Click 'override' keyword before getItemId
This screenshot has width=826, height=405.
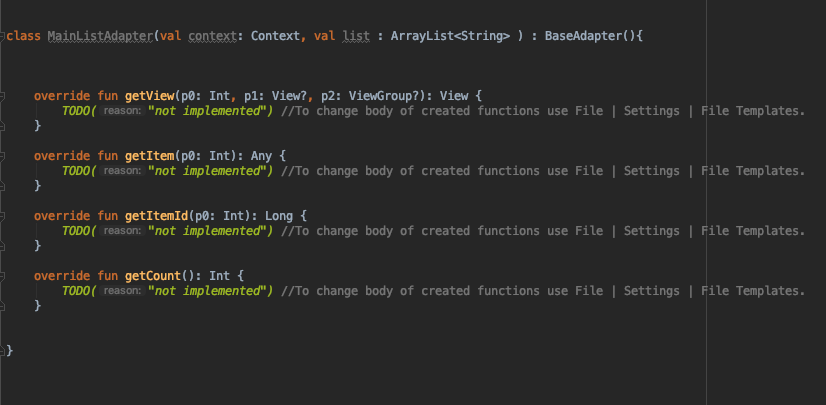(x=62, y=216)
